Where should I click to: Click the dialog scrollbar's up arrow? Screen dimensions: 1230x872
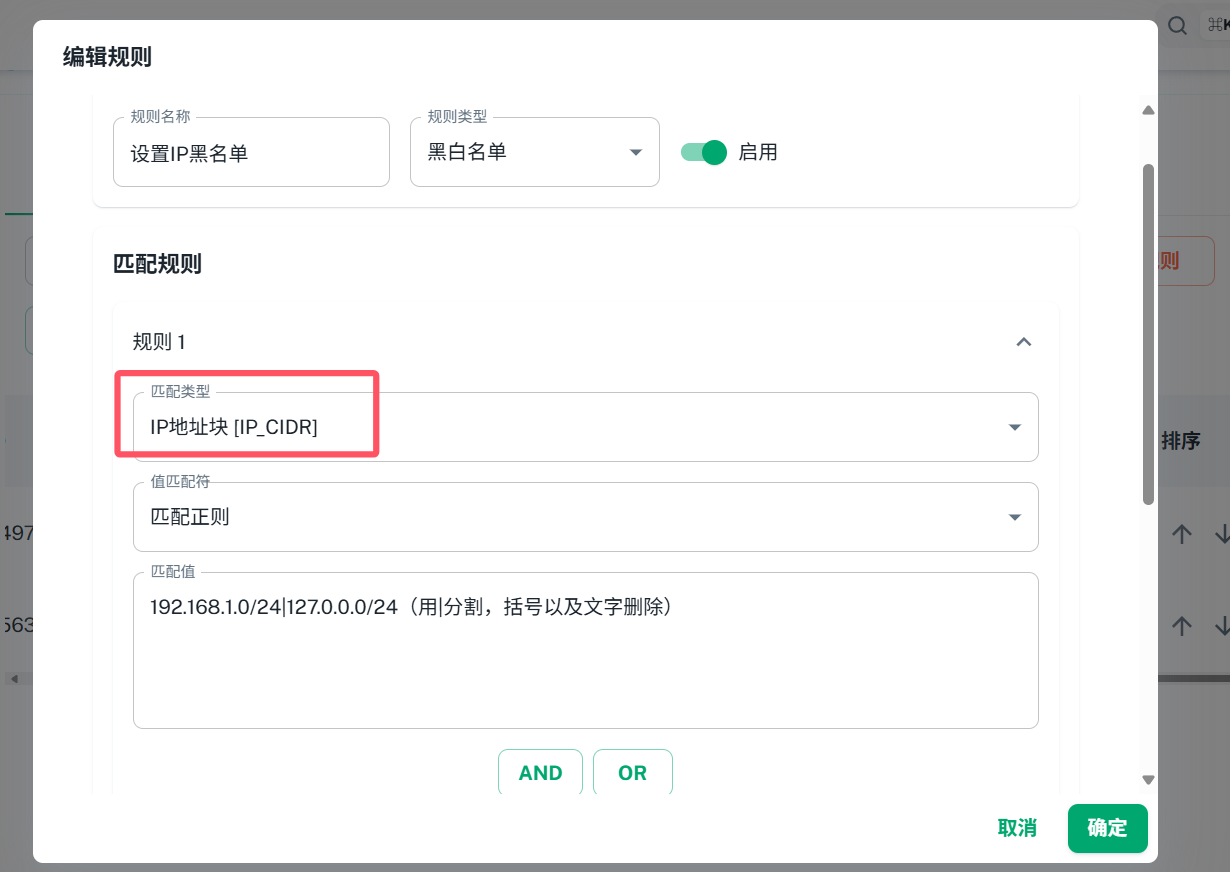[1148, 110]
